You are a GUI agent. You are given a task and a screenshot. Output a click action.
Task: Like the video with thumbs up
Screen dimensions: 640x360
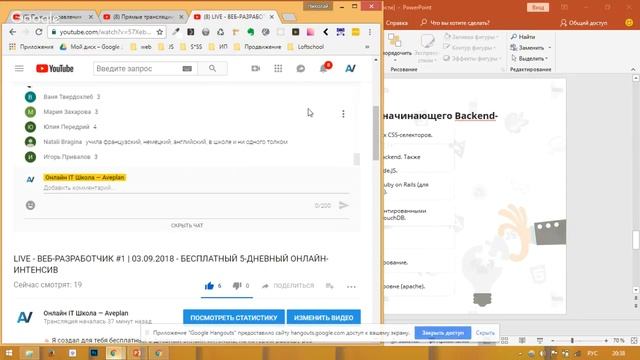click(x=209, y=286)
